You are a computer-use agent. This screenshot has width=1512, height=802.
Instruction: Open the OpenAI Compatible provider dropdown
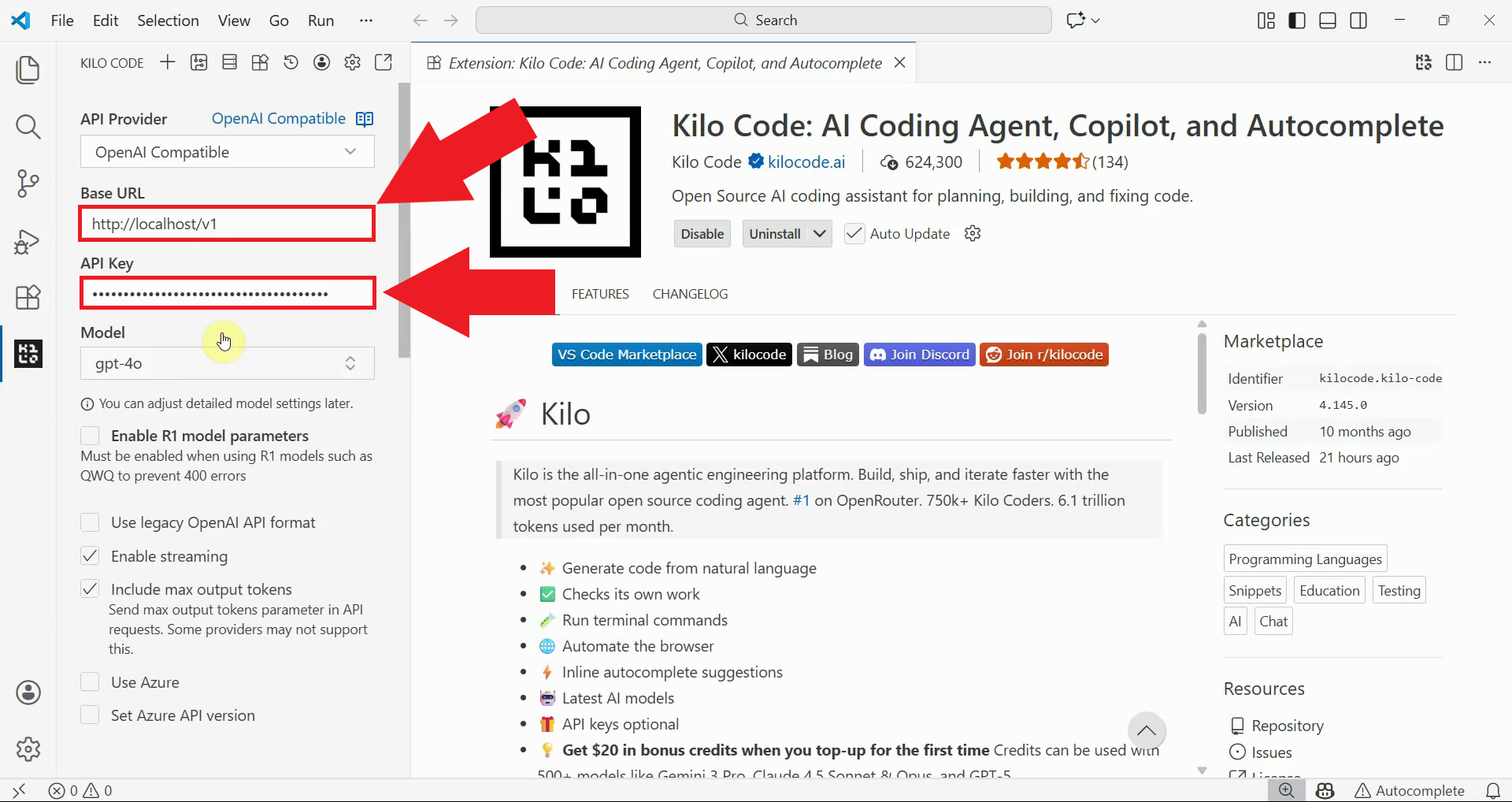pos(227,151)
